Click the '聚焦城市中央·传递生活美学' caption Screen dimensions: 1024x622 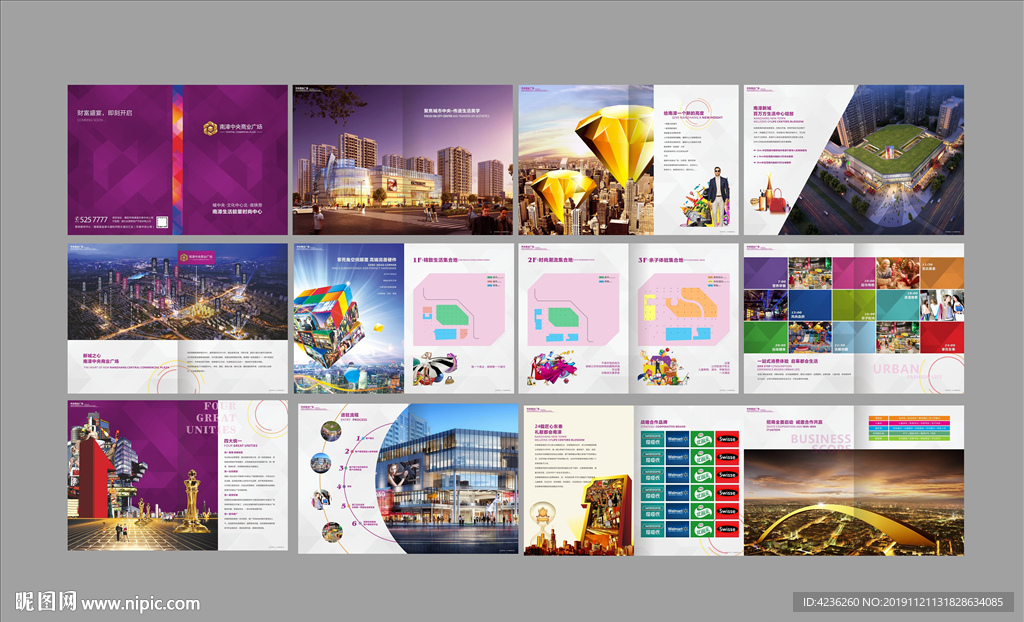(x=451, y=111)
